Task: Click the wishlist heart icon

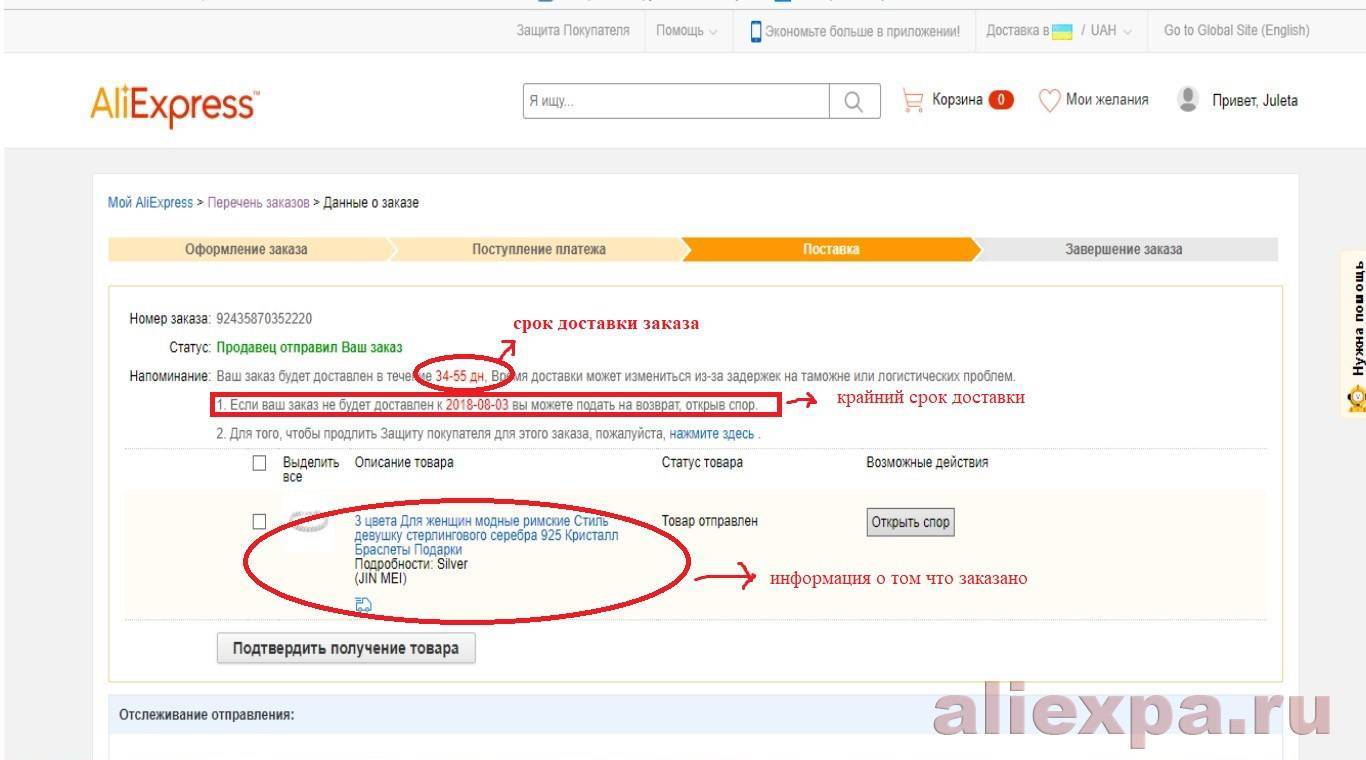Action: (x=1049, y=100)
